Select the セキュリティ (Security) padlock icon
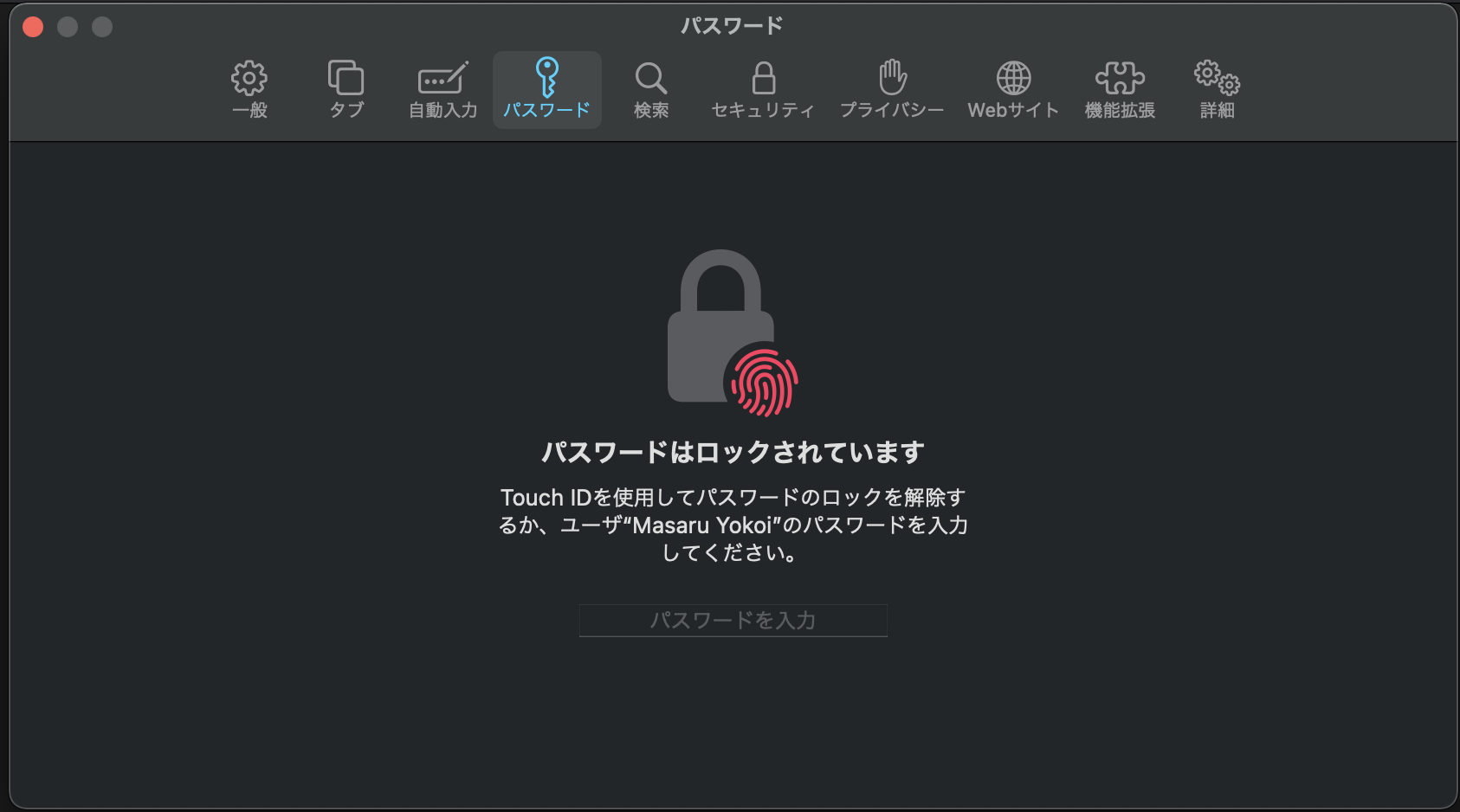Screen dimensions: 1460x812 (x=763, y=88)
